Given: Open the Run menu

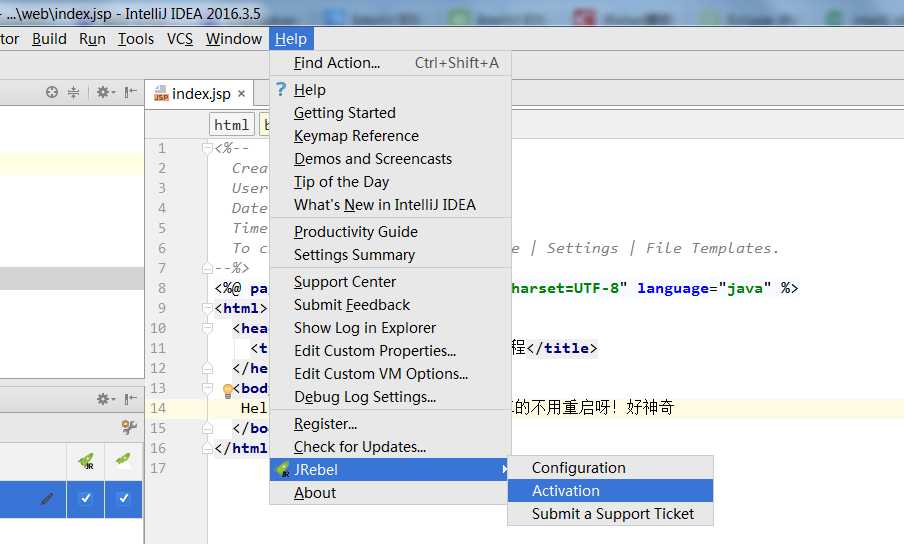Looking at the screenshot, I should 92,39.
